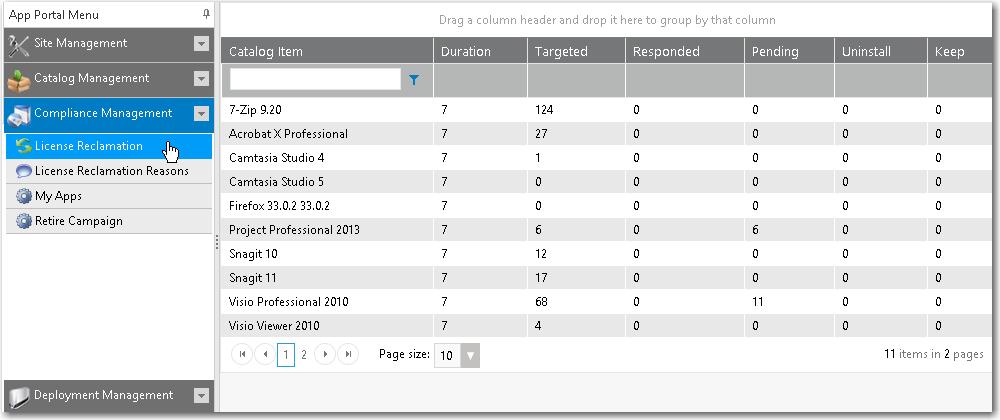Open page 2 of the grid
This screenshot has height=420, width=1000.
point(304,354)
